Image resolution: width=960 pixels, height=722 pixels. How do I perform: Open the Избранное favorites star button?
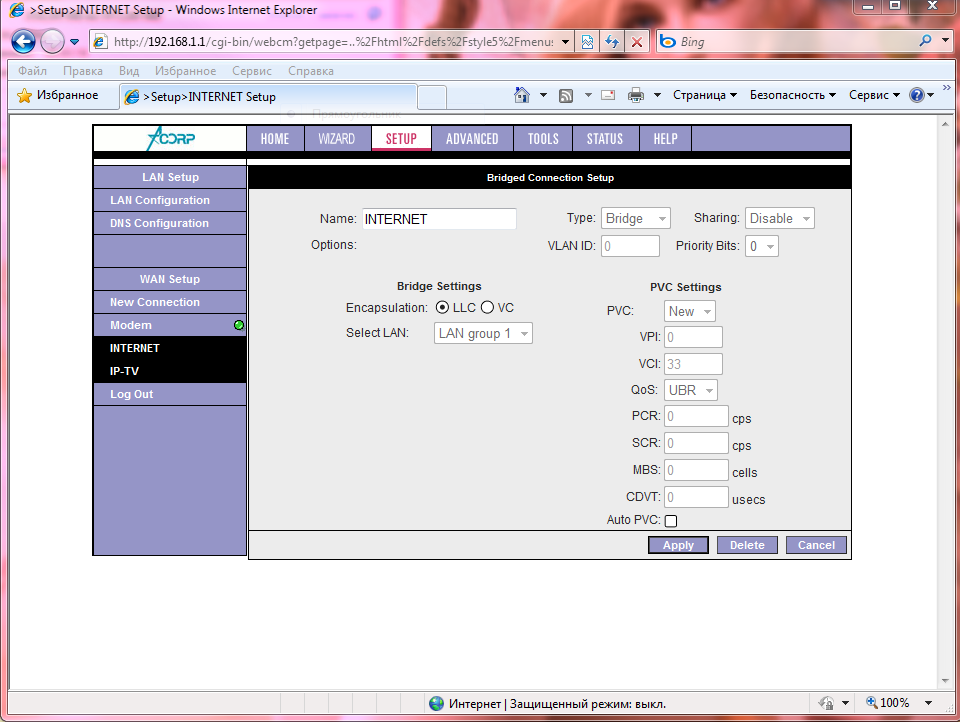click(x=58, y=95)
